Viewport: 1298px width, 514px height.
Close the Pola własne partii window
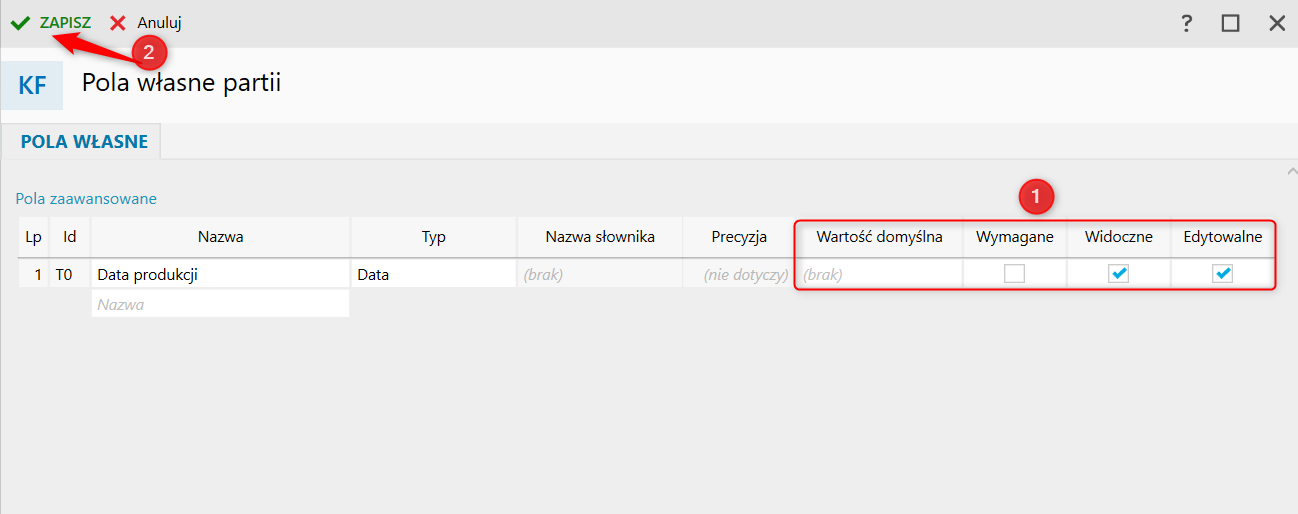pos(1276,23)
